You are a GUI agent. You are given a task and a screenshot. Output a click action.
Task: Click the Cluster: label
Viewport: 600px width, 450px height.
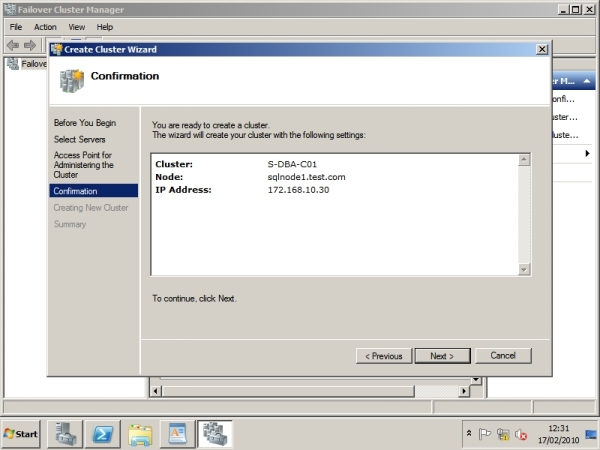pos(174,165)
